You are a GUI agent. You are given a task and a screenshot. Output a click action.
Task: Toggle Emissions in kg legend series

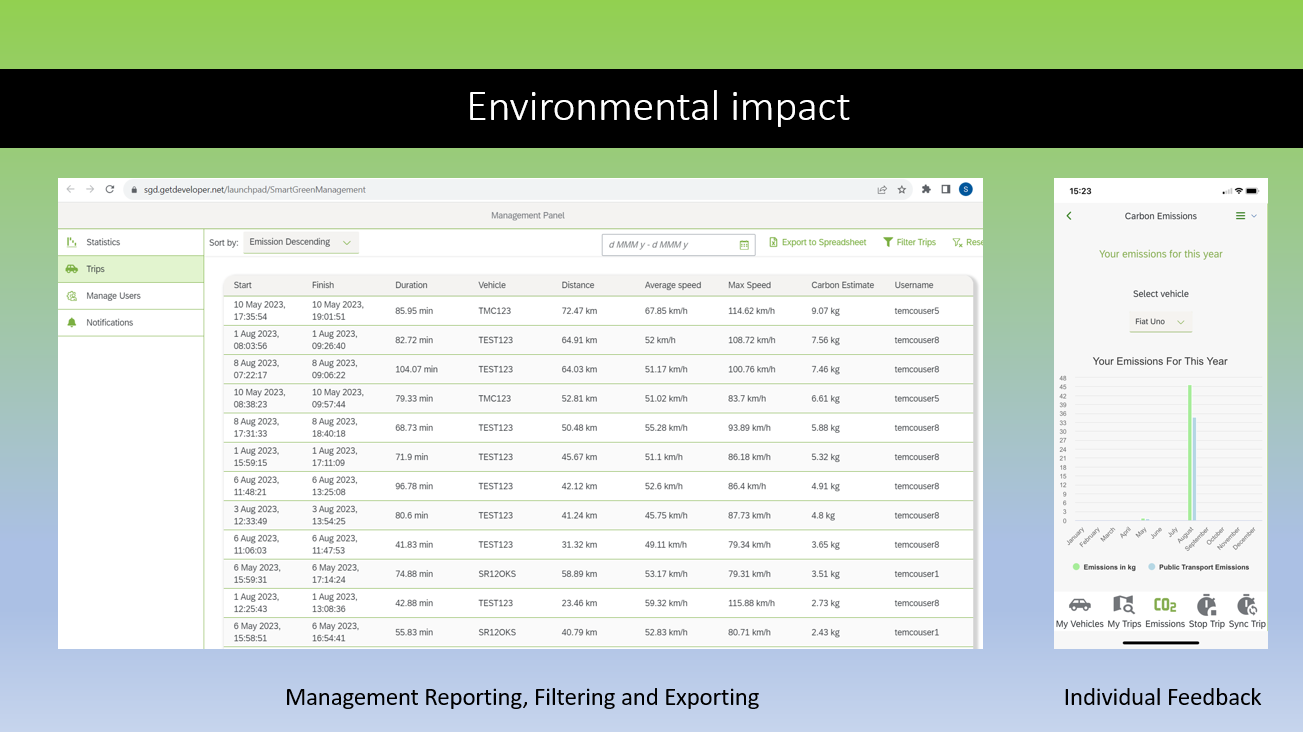coord(1108,567)
